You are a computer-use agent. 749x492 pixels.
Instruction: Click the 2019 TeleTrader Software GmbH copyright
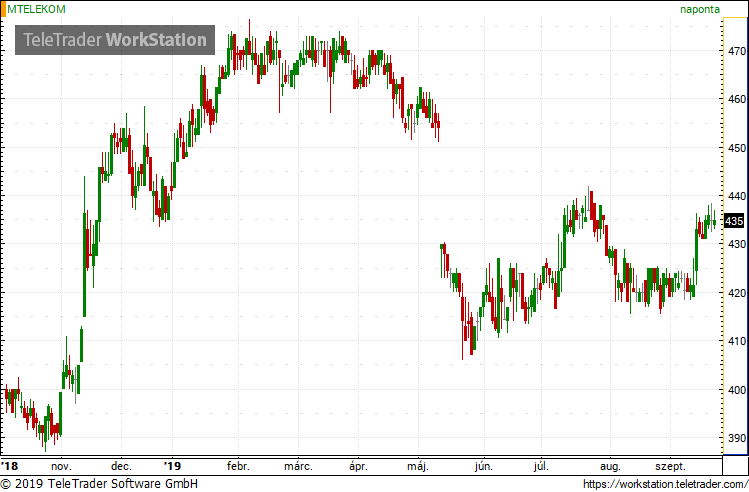pos(99,484)
